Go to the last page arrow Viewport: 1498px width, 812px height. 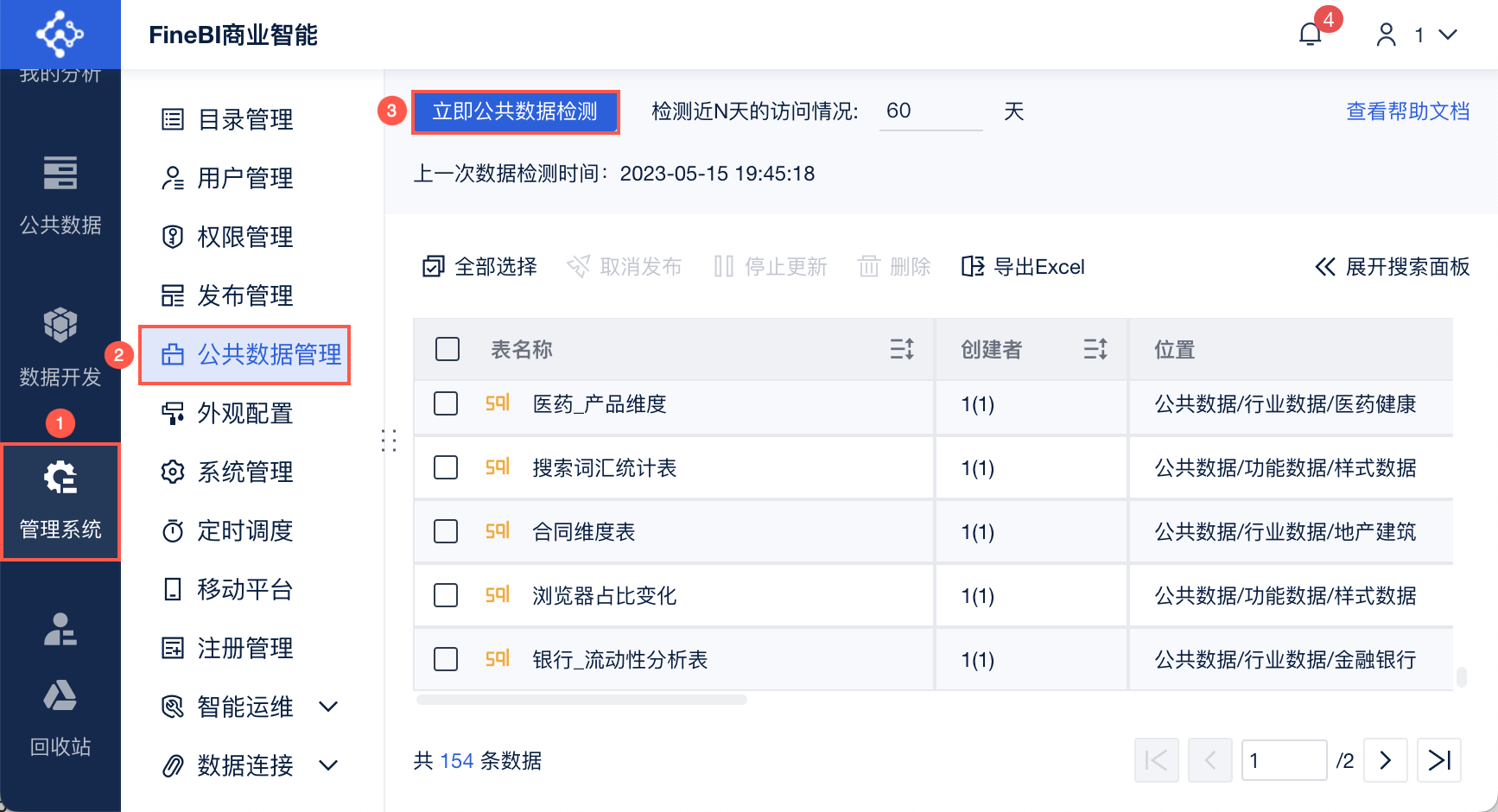(1439, 760)
